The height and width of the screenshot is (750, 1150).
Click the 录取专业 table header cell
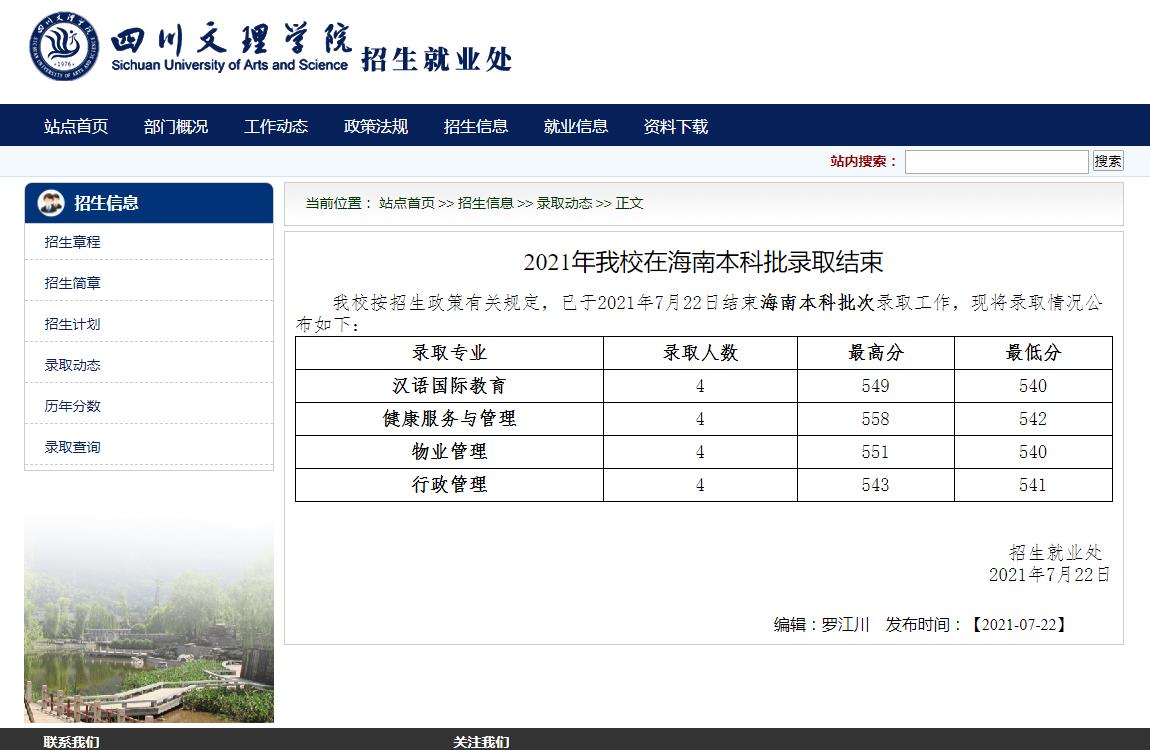[x=450, y=353]
